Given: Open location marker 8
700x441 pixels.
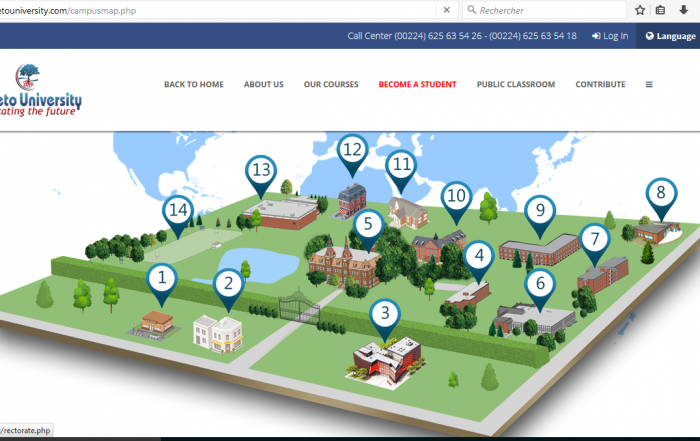Looking at the screenshot, I should point(661,194).
